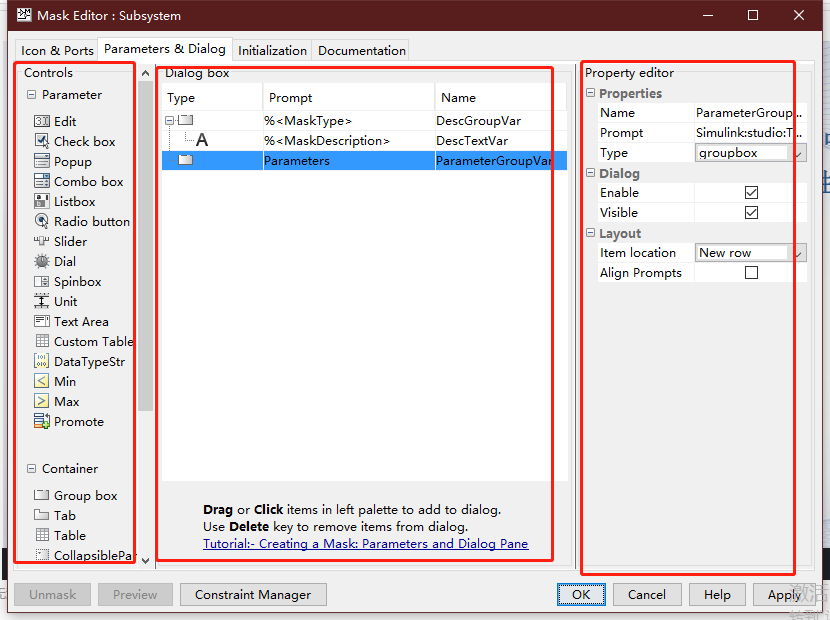Select the group icon in Parameters row
The image size is (830, 620).
coord(185,159)
